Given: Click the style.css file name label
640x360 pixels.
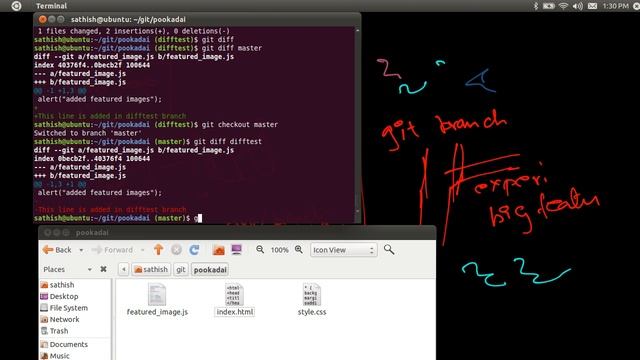Looking at the screenshot, I should click(x=312, y=312).
